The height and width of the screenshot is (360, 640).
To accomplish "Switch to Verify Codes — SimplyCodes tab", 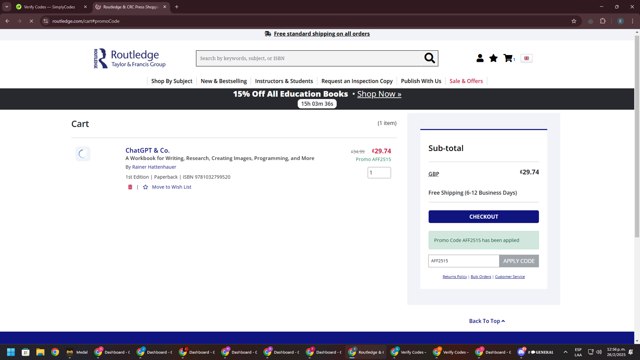I will 49,7.
